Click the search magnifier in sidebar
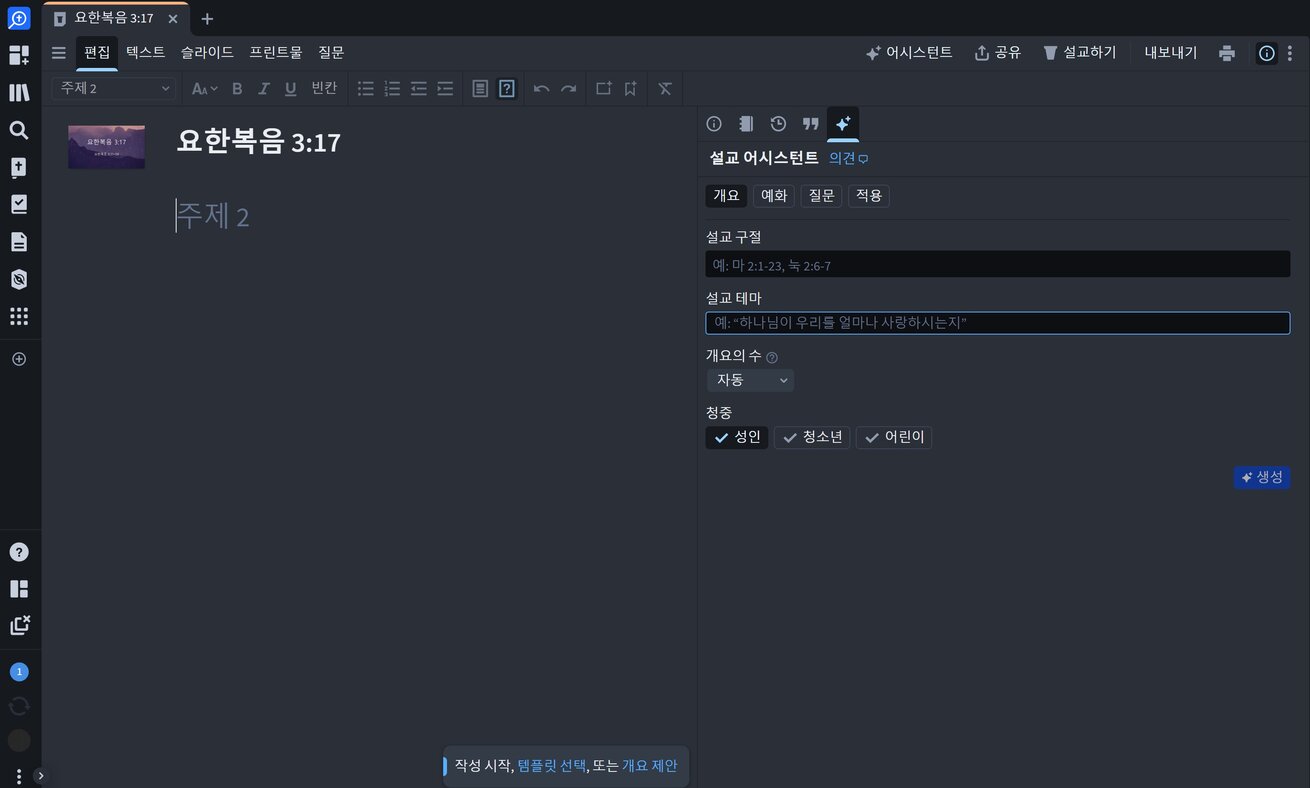Viewport: 1310px width, 788px height. click(19, 130)
